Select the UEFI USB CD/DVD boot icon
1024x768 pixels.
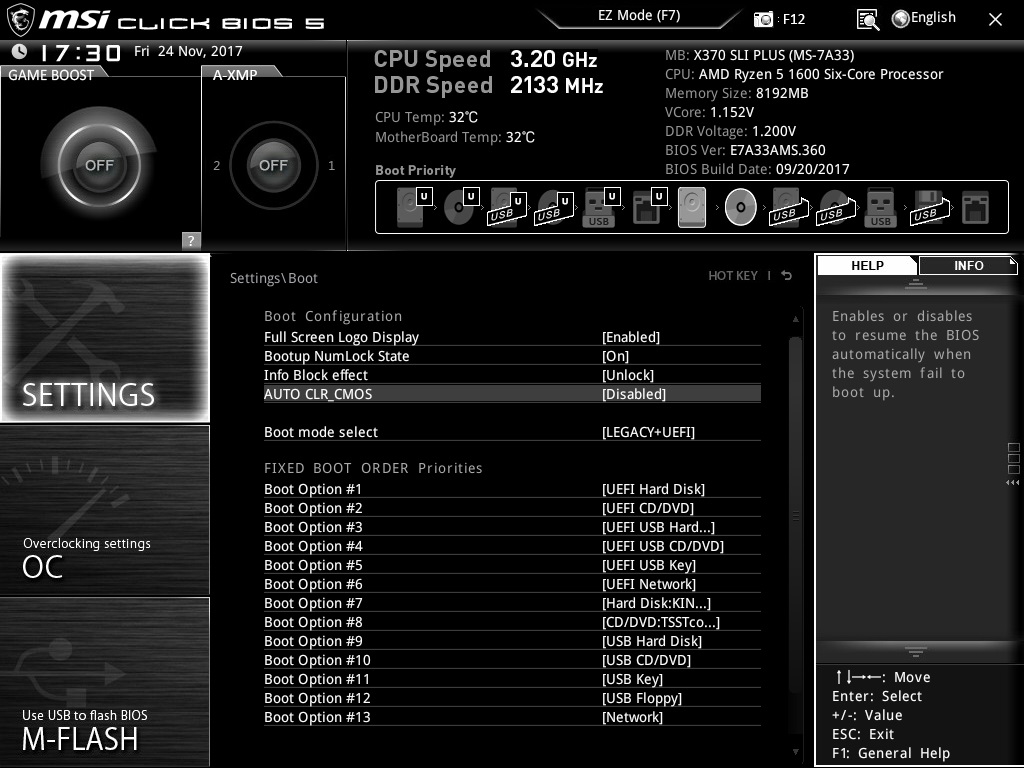coord(554,208)
